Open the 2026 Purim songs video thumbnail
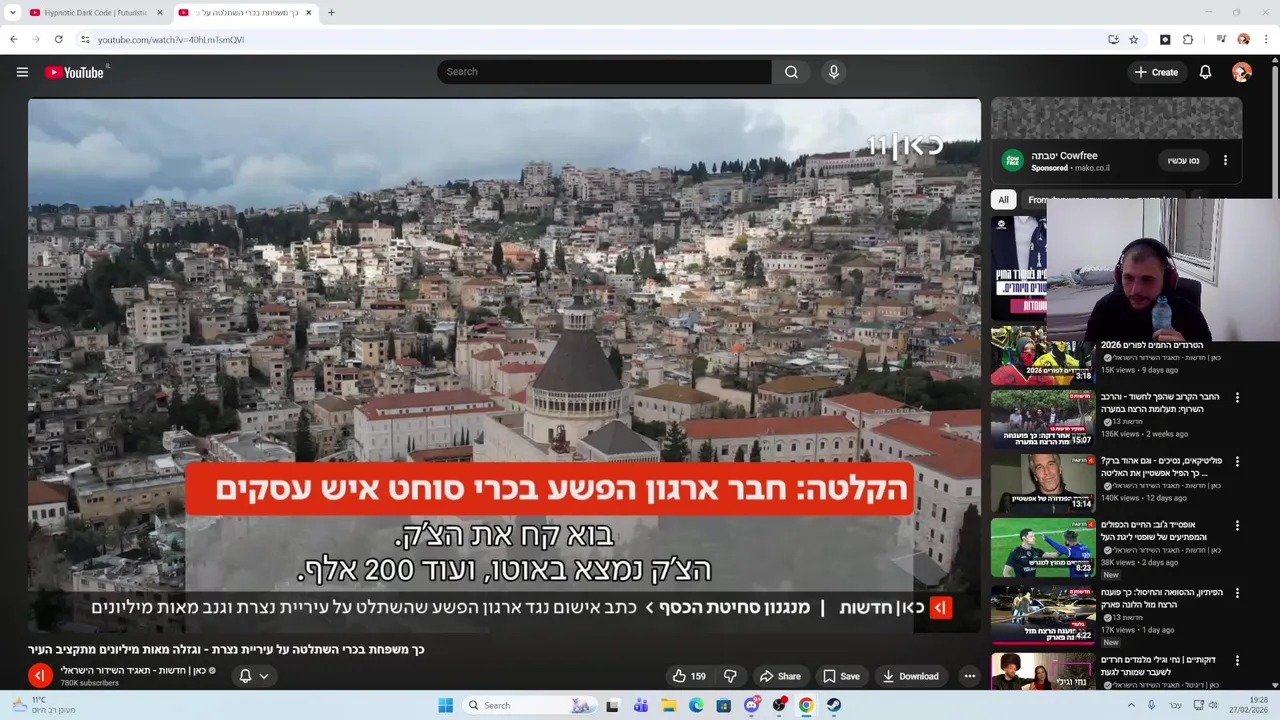The image size is (1280, 720). [1042, 356]
